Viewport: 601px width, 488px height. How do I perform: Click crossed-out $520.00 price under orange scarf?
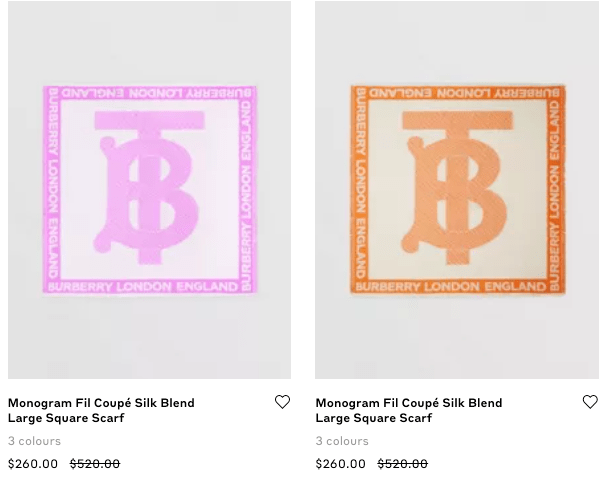(x=403, y=464)
